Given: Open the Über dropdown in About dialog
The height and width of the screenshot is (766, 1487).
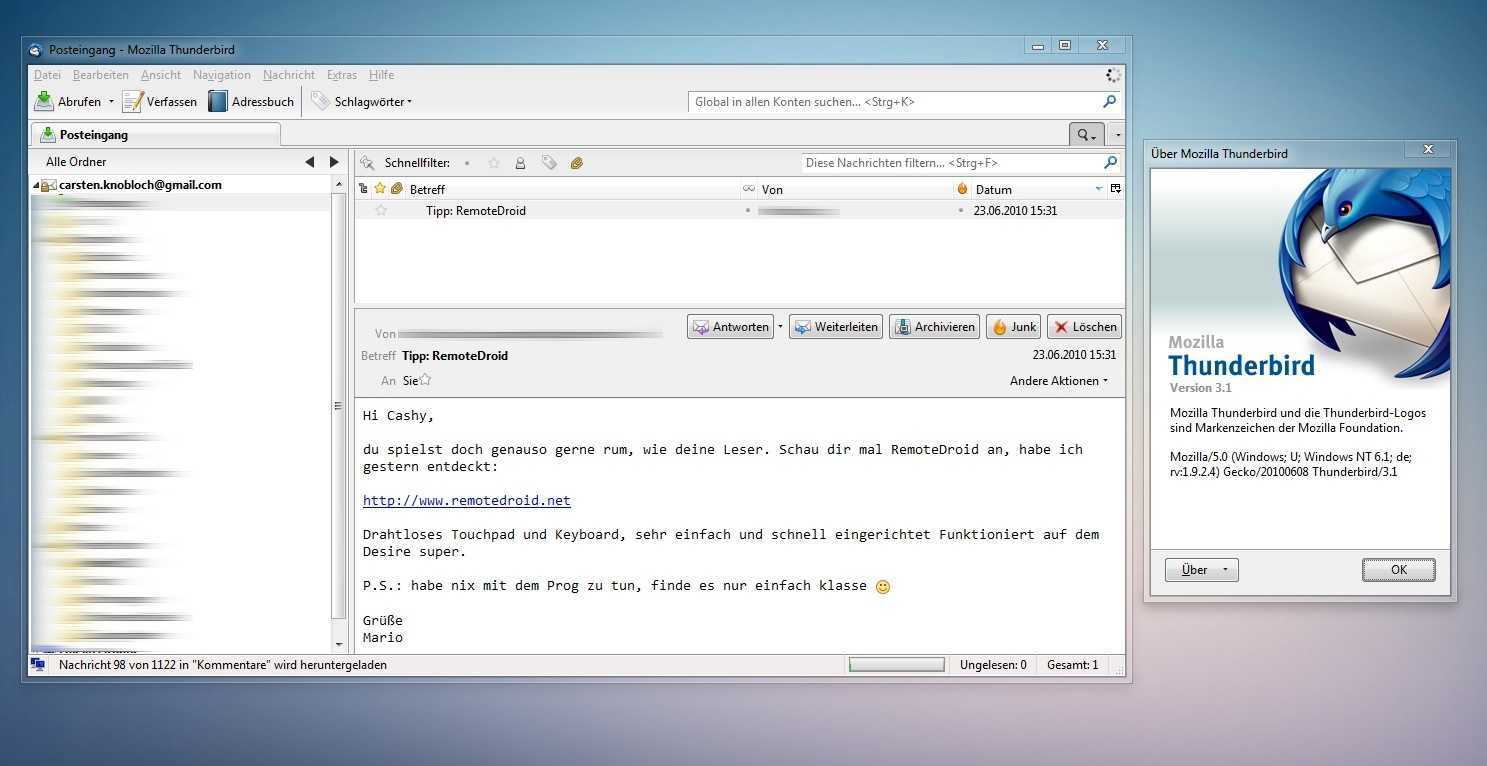Looking at the screenshot, I should pos(1202,570).
